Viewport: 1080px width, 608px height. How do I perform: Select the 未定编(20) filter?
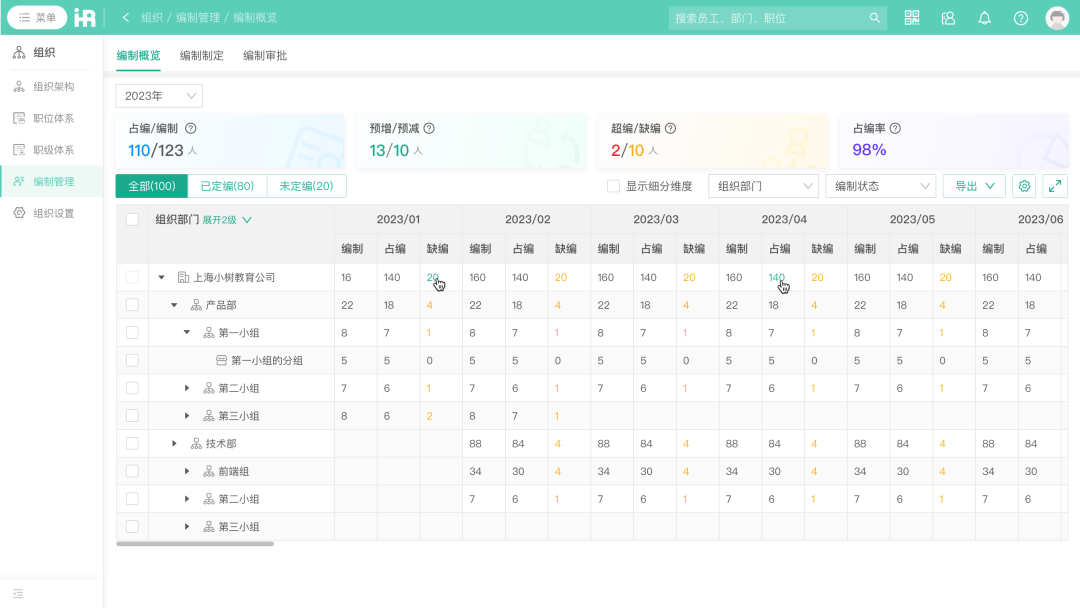click(307, 186)
